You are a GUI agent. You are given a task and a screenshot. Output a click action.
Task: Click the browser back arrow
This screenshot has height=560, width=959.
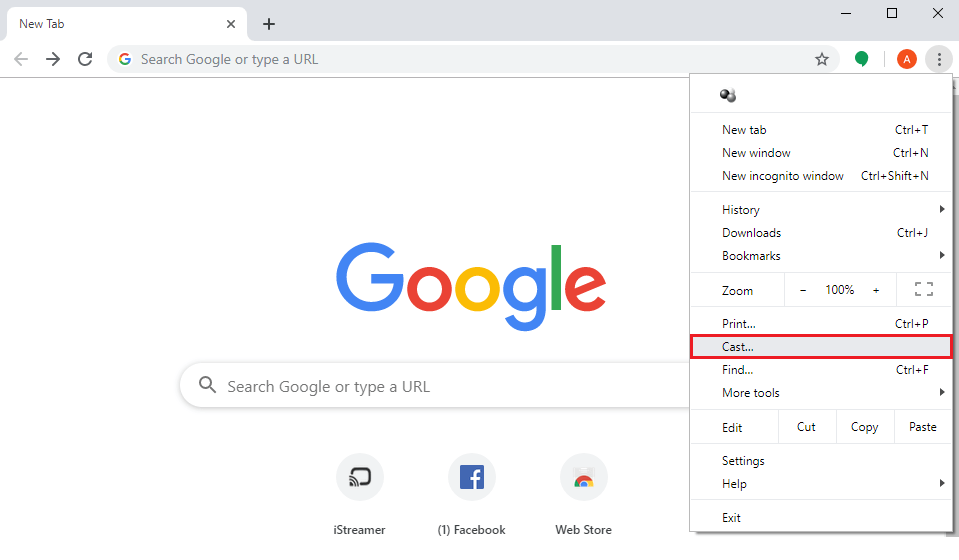tap(21, 59)
